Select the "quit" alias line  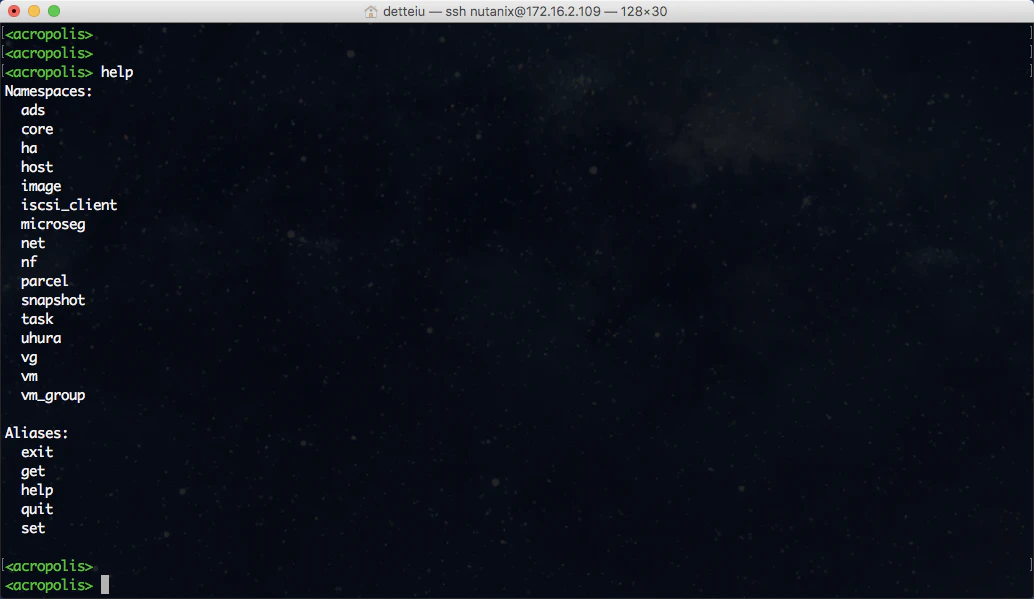click(37, 509)
